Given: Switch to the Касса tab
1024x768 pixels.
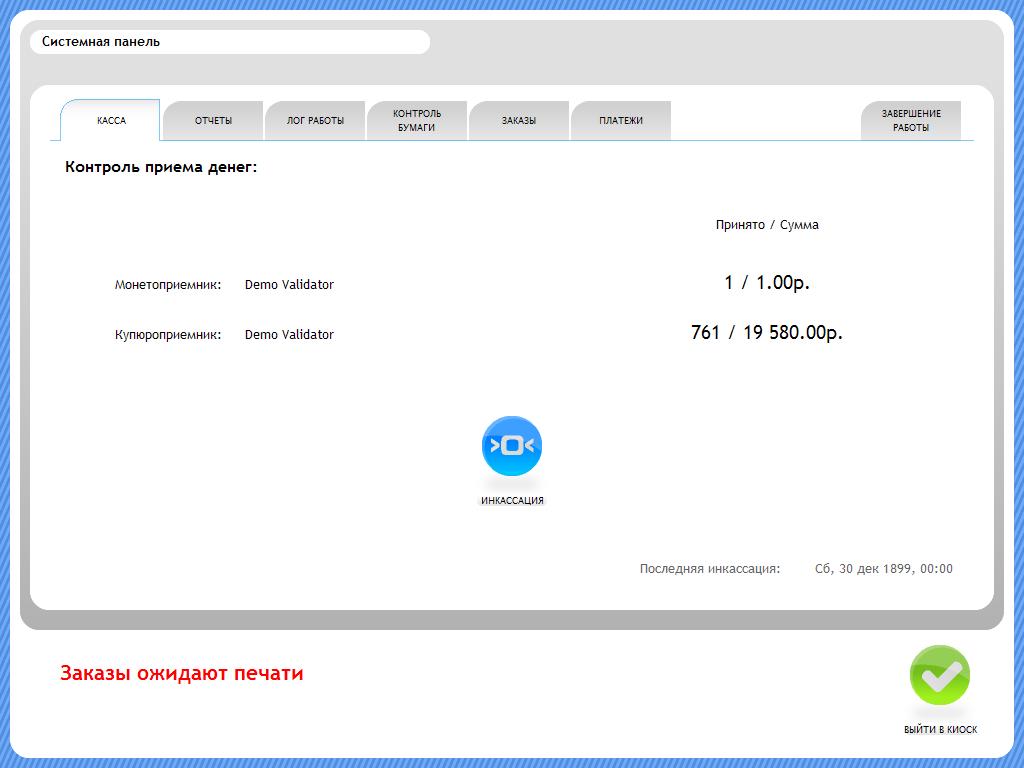Looking at the screenshot, I should [x=111, y=121].
